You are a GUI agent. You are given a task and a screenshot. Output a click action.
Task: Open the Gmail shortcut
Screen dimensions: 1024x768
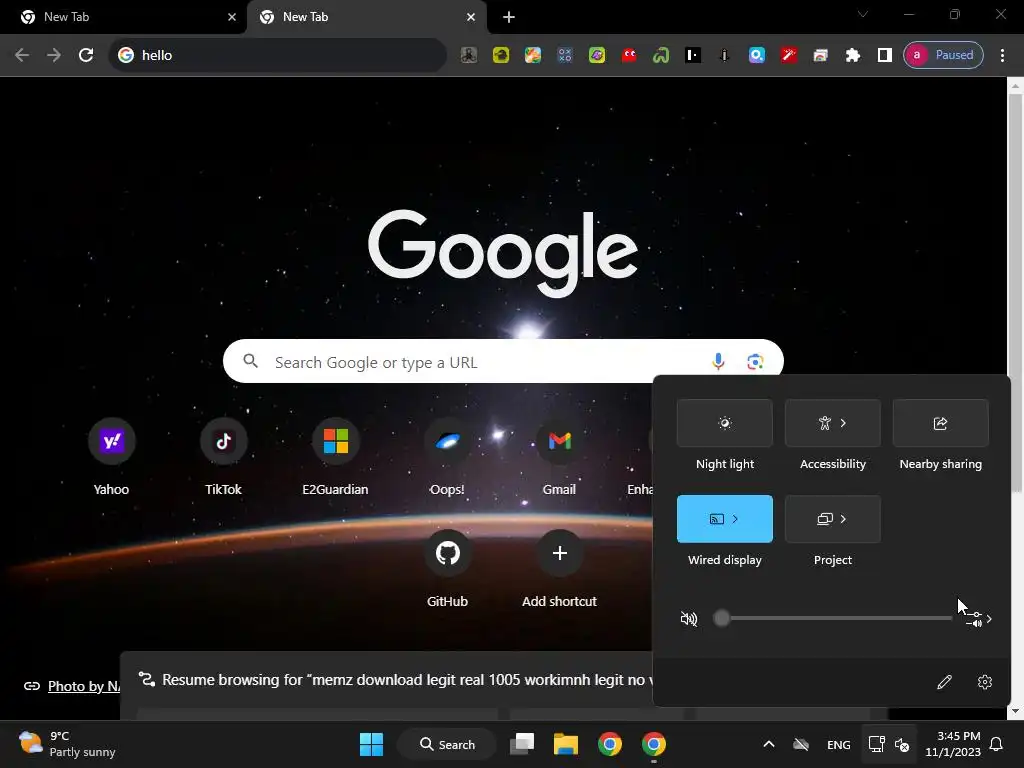559,456
